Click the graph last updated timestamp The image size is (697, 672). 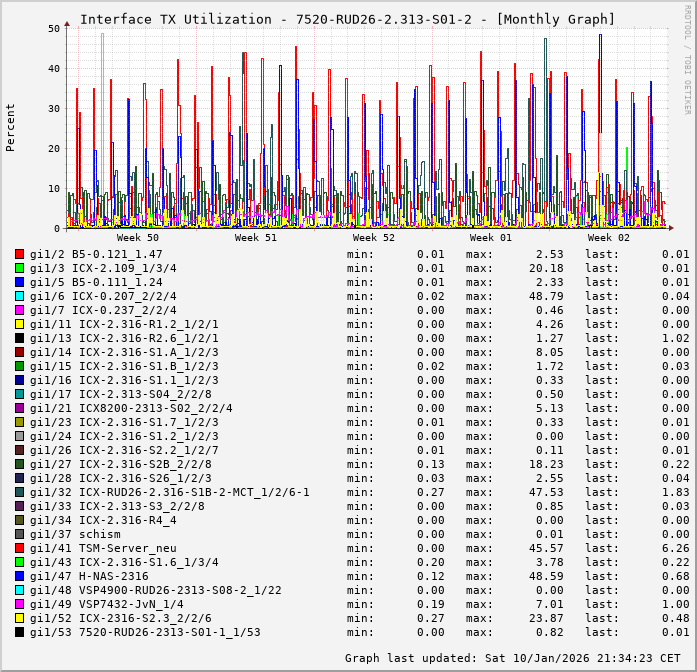519,658
